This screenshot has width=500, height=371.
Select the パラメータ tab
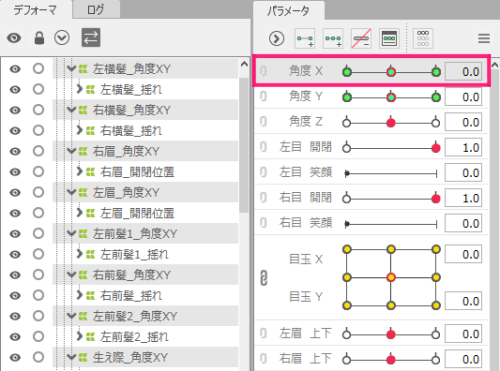point(289,11)
